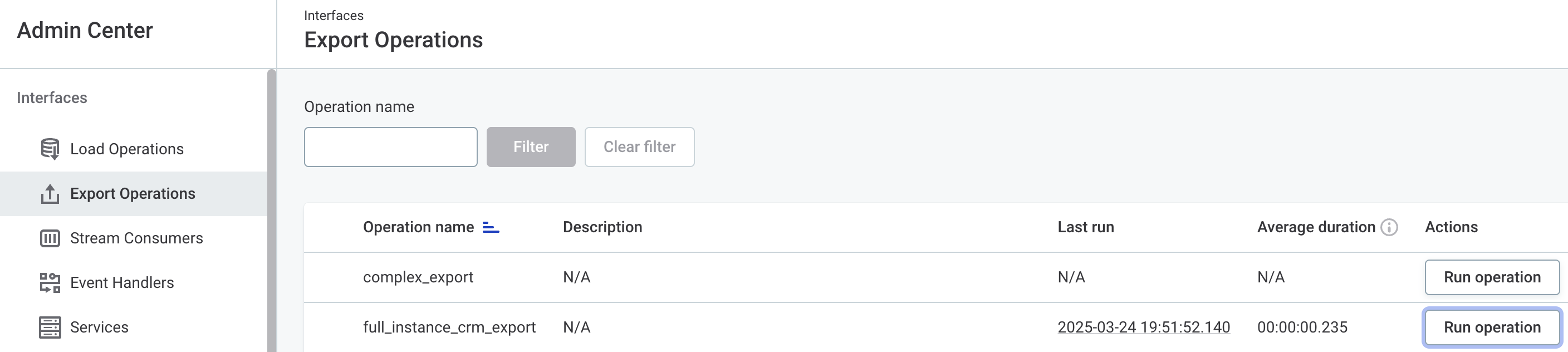Click the Description column header
This screenshot has height=352, width=1568.
[602, 227]
